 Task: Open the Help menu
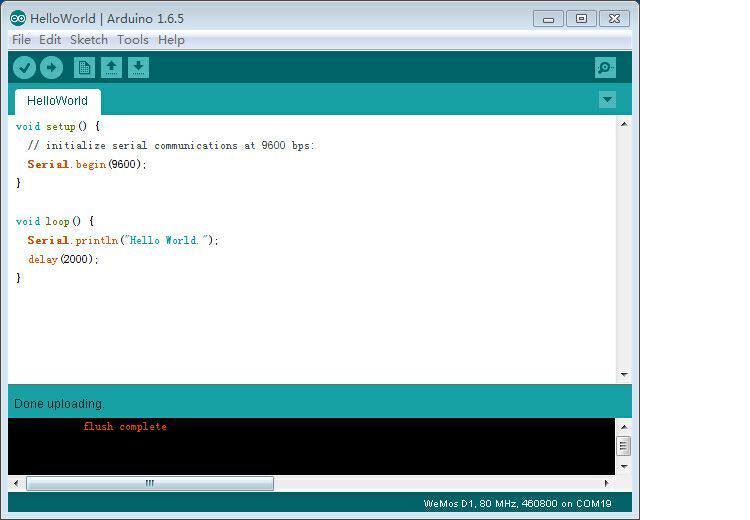click(x=171, y=40)
